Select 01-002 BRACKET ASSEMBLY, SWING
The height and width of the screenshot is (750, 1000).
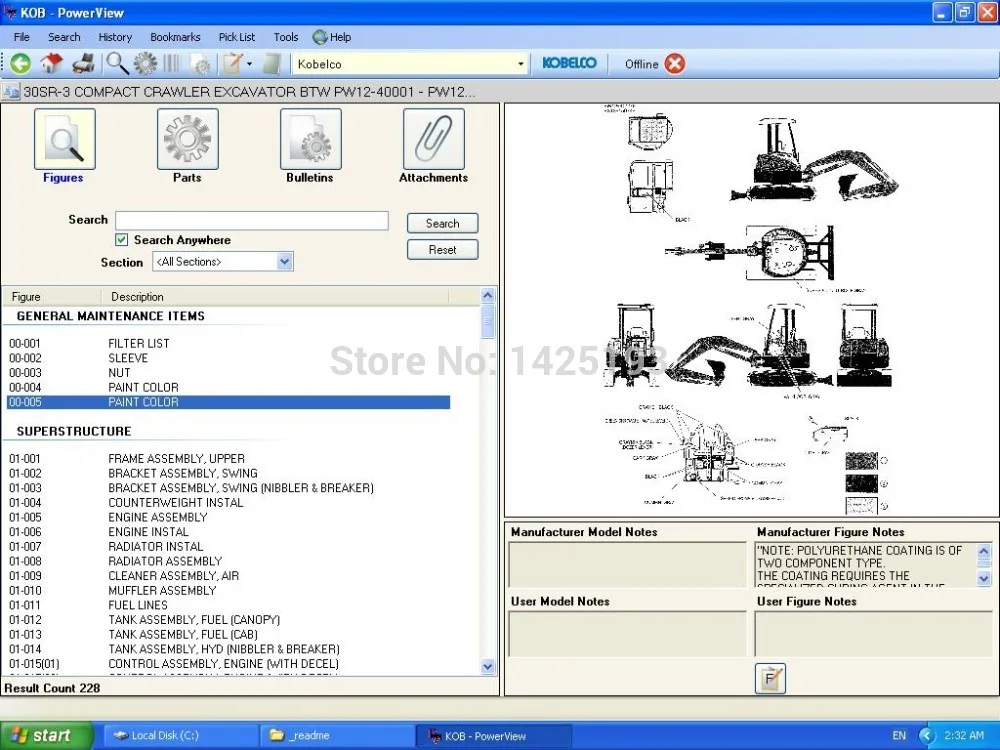(x=228, y=473)
